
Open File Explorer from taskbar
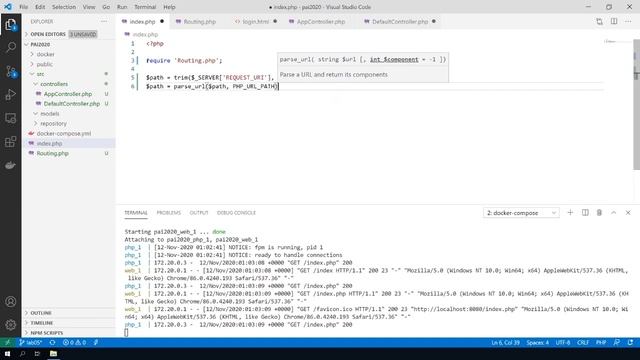[x=53, y=353]
